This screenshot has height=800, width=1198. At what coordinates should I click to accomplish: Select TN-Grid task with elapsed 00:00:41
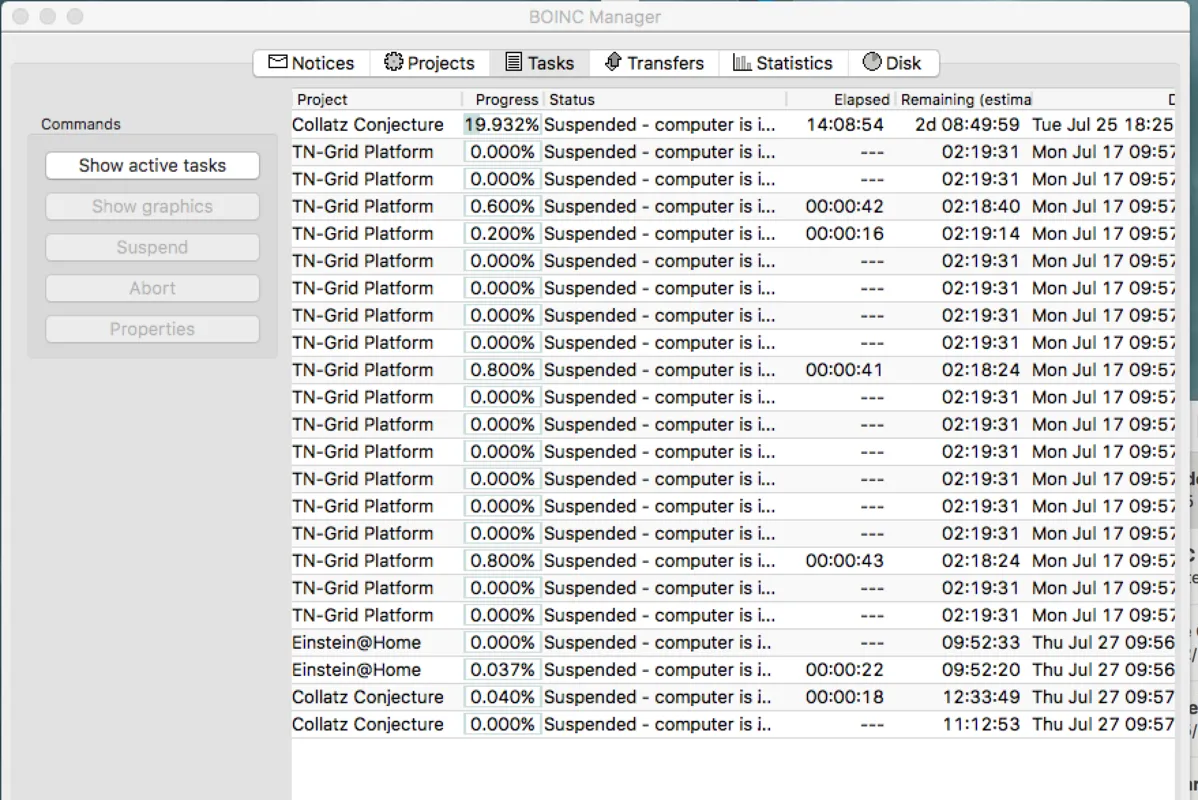[733, 370]
